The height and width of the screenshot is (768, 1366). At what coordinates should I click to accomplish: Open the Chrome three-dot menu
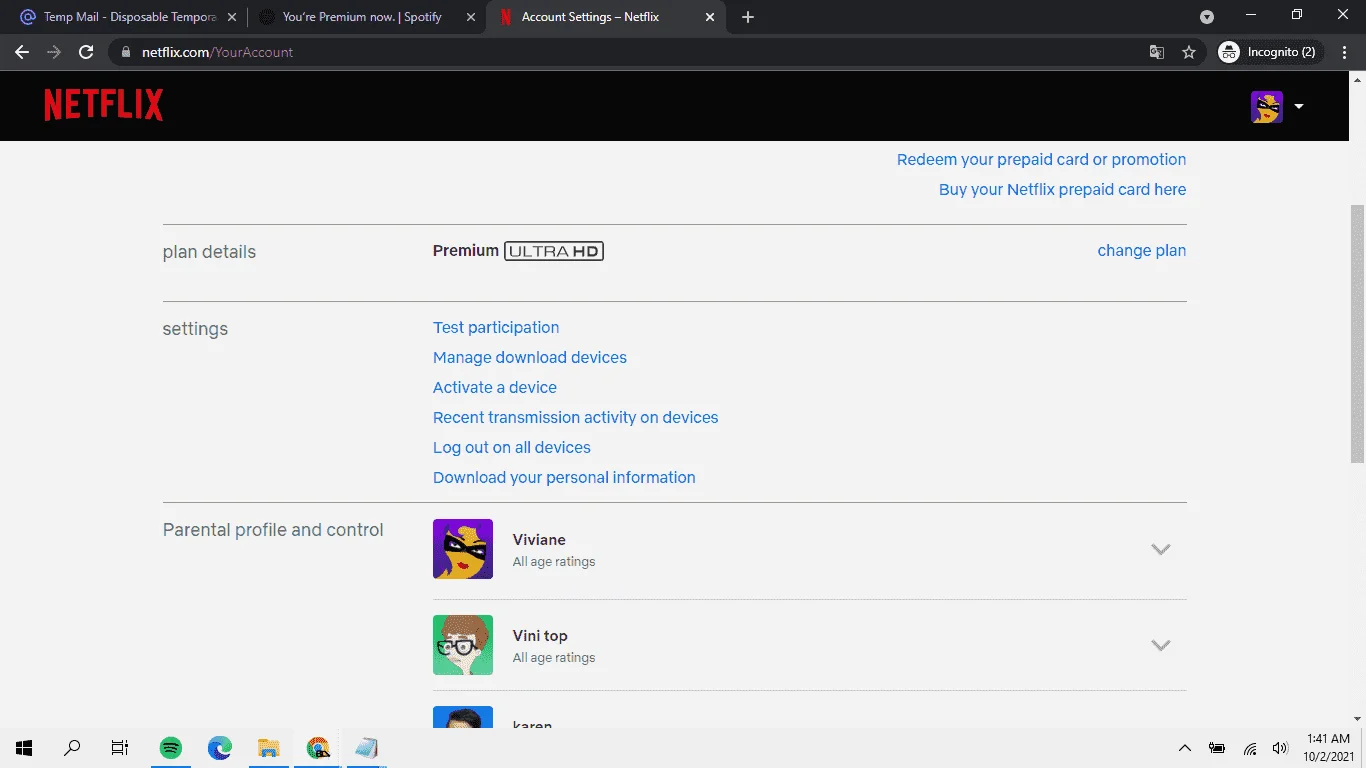tap(1344, 52)
